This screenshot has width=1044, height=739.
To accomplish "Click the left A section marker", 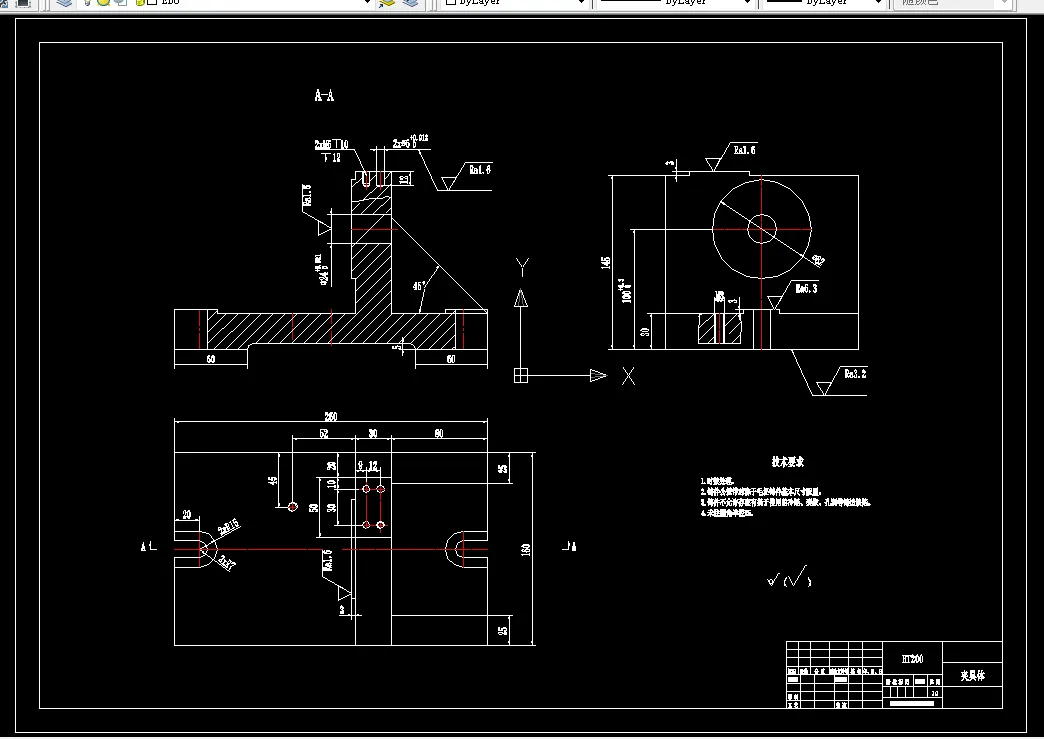I will pos(148,547).
